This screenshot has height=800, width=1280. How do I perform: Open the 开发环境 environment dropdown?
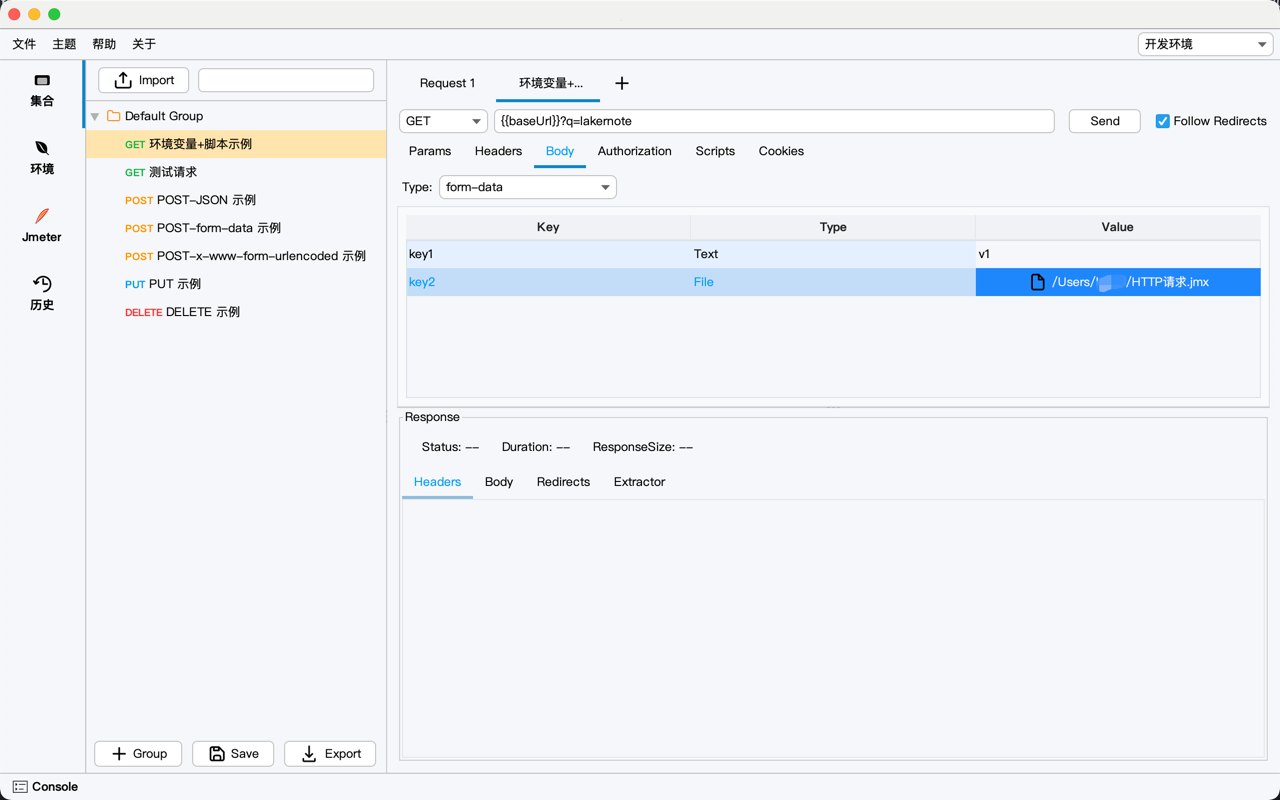click(1205, 44)
